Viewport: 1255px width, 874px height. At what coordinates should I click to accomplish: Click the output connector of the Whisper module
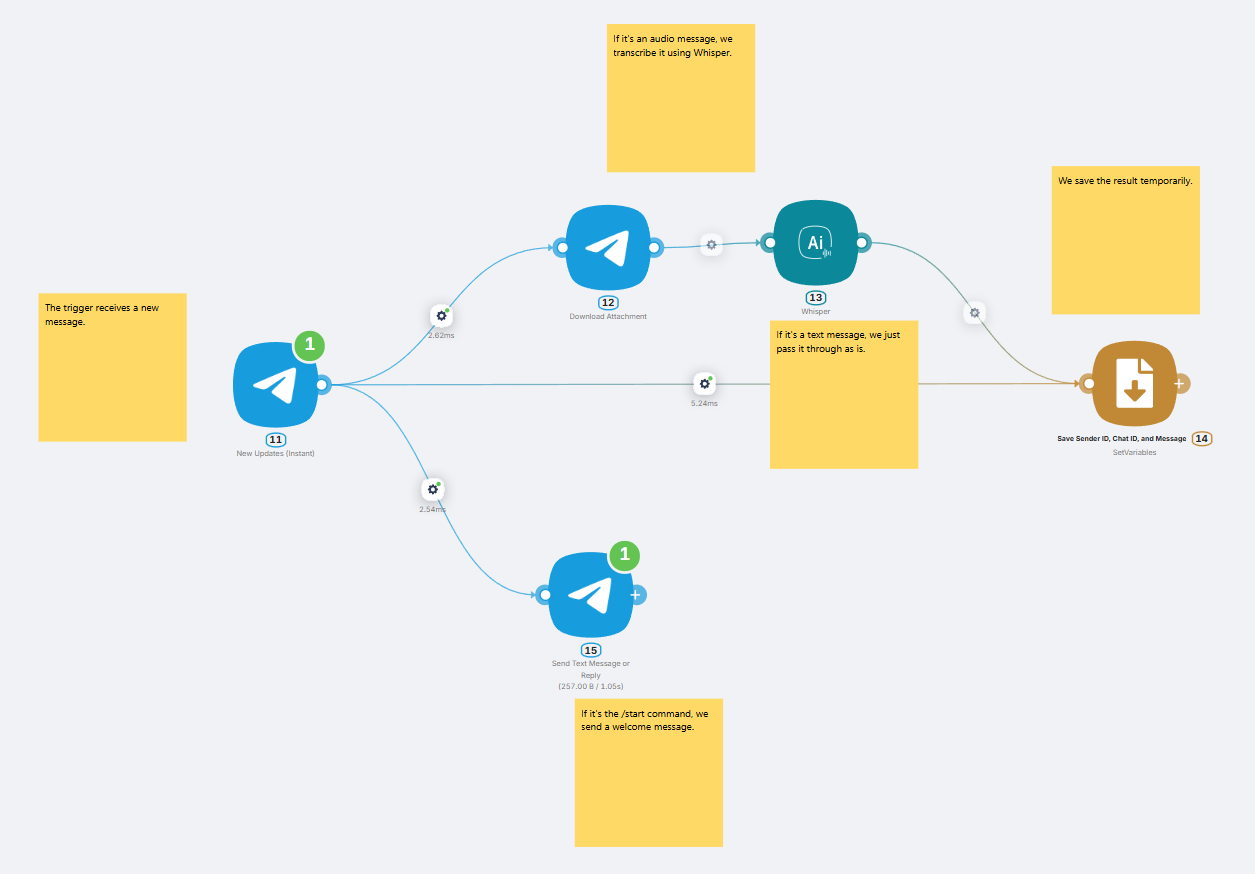click(862, 242)
